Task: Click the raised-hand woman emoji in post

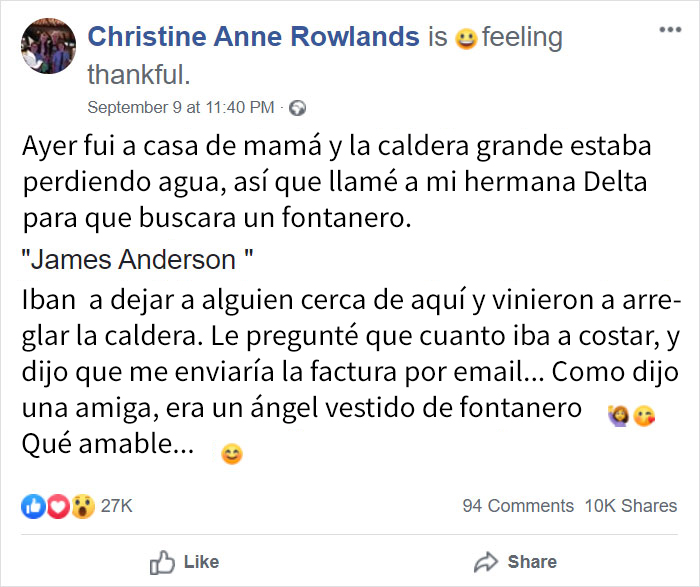Action: tap(618, 413)
